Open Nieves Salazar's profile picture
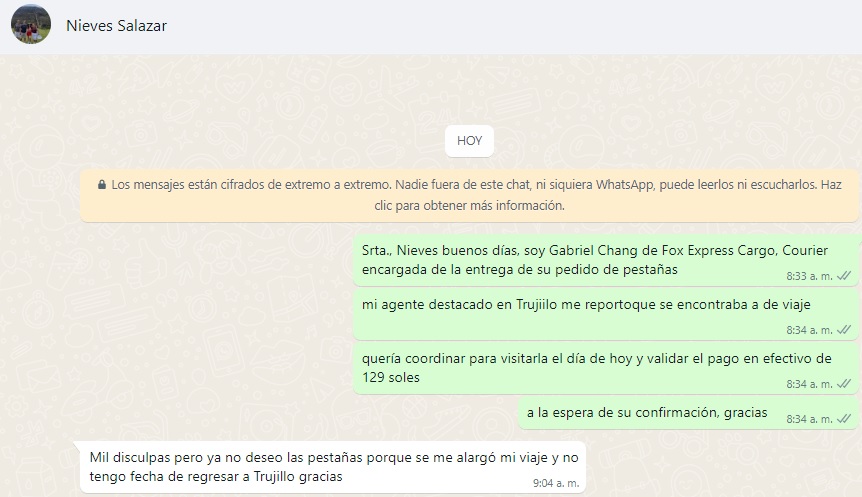This screenshot has height=497, width=862. tap(31, 24)
